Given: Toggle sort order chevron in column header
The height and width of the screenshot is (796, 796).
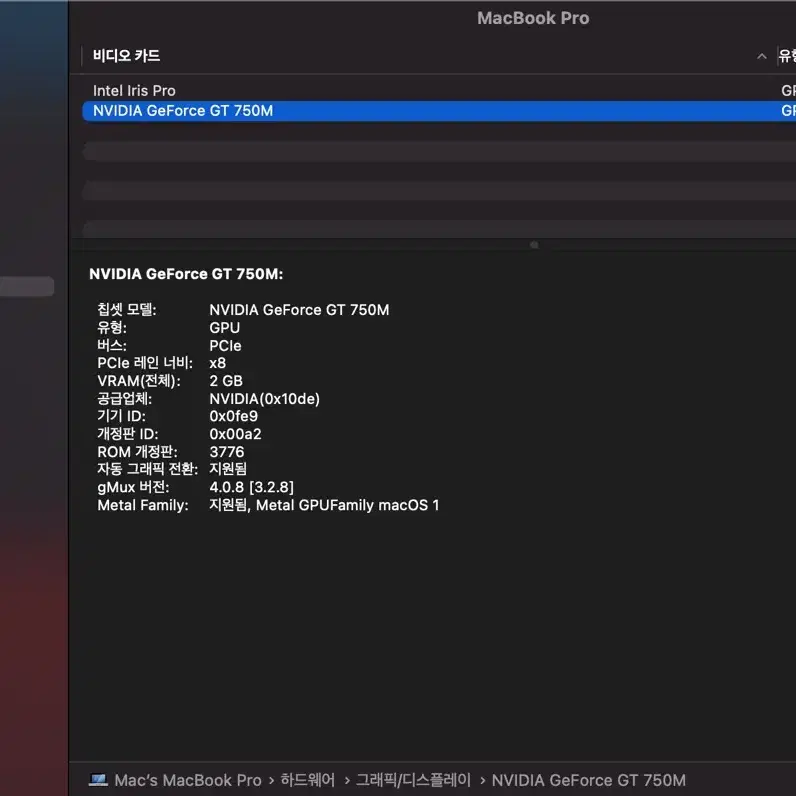Looking at the screenshot, I should click(761, 56).
